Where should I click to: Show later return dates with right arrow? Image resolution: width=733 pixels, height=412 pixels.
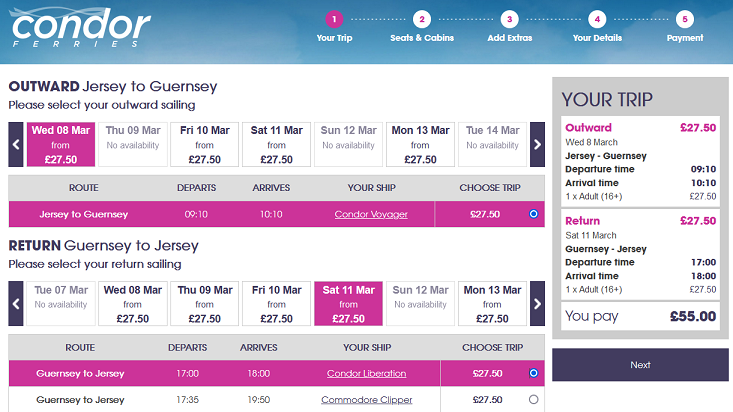click(537, 304)
